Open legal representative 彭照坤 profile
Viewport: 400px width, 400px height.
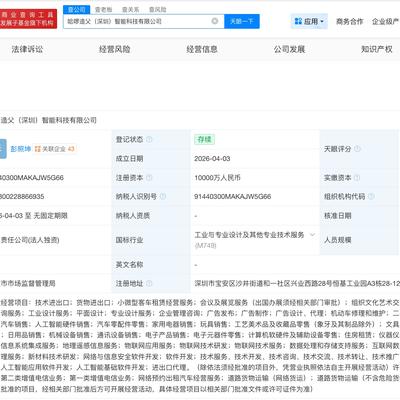pyautogui.click(x=21, y=149)
